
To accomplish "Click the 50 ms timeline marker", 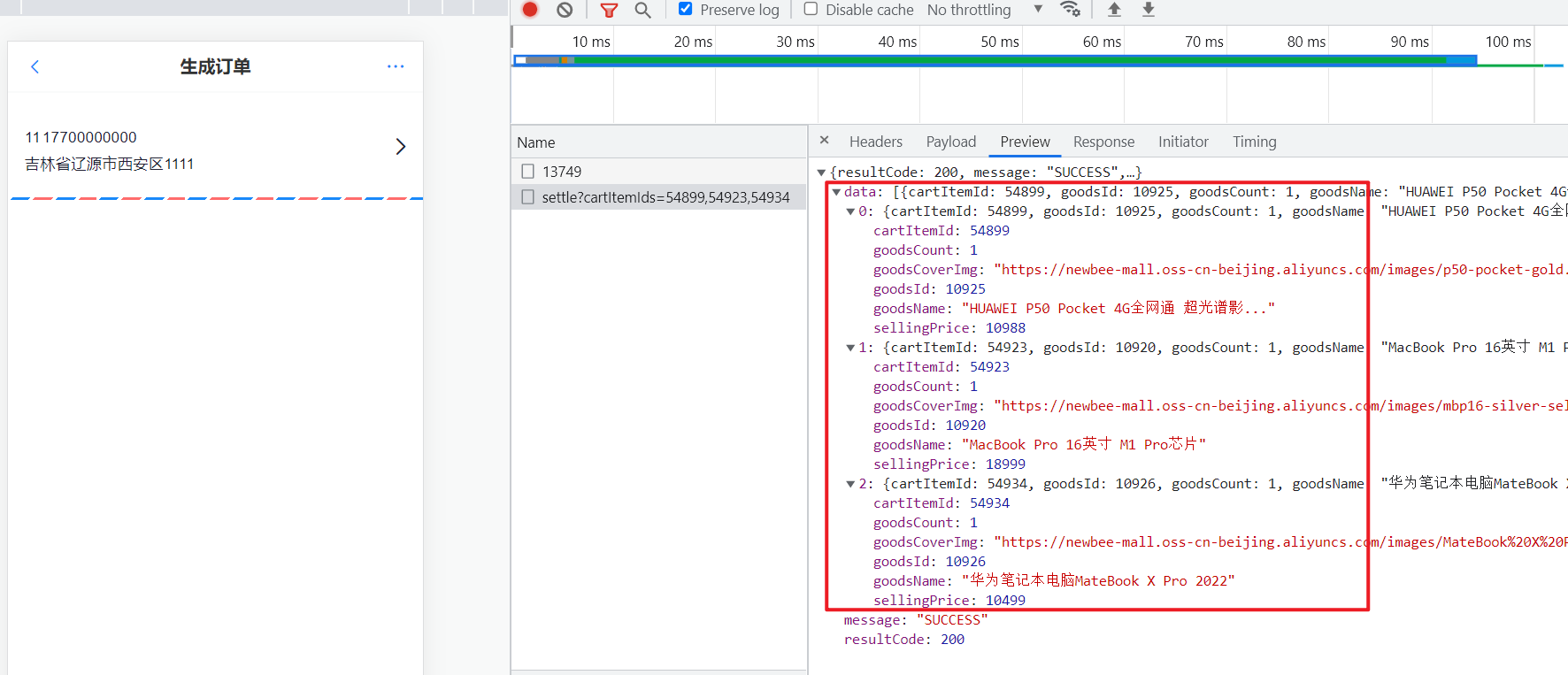I will click(999, 42).
